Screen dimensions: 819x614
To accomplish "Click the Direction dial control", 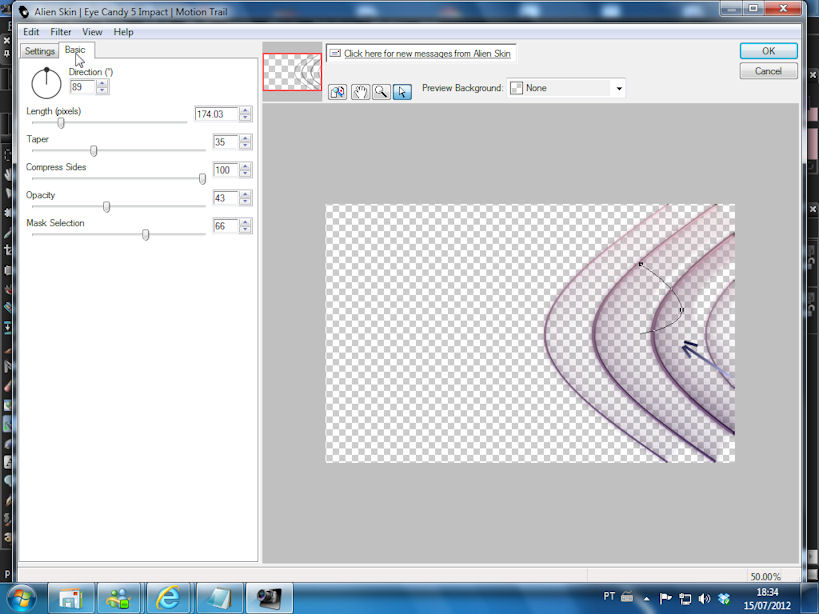I will point(46,84).
